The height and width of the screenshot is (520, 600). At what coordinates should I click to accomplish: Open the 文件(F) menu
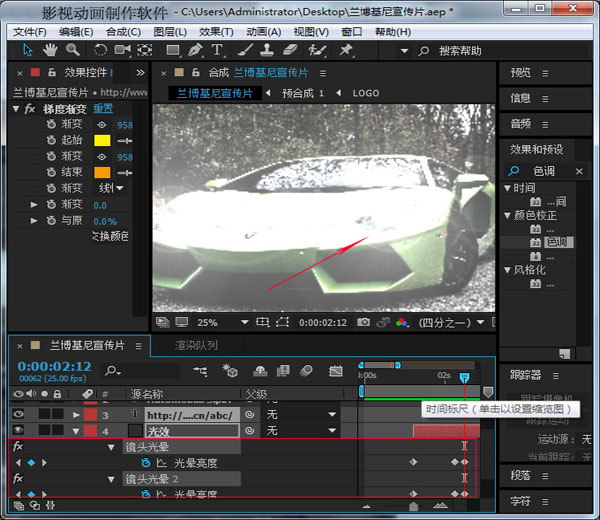(29, 32)
